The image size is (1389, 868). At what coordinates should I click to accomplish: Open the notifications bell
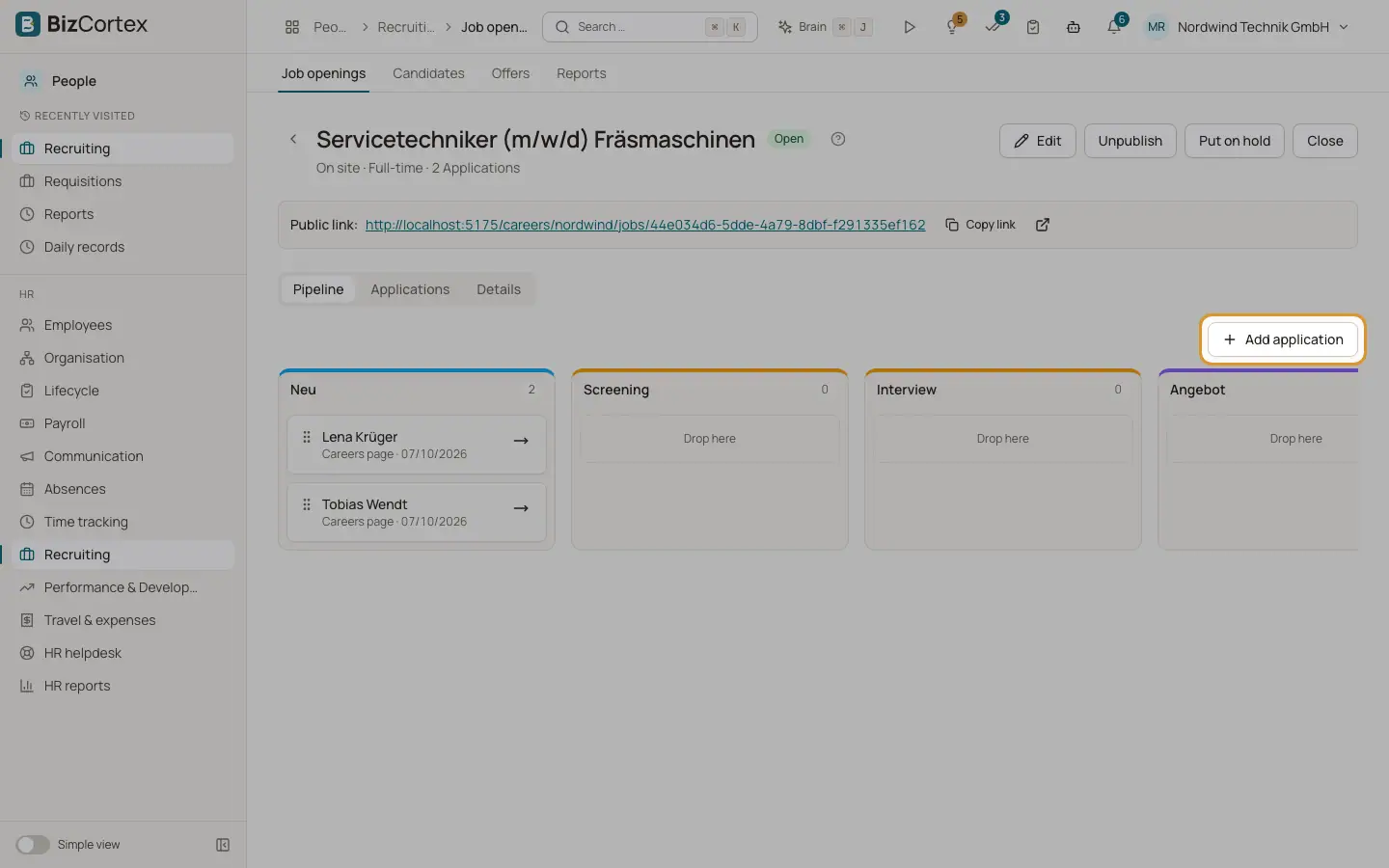(1115, 26)
